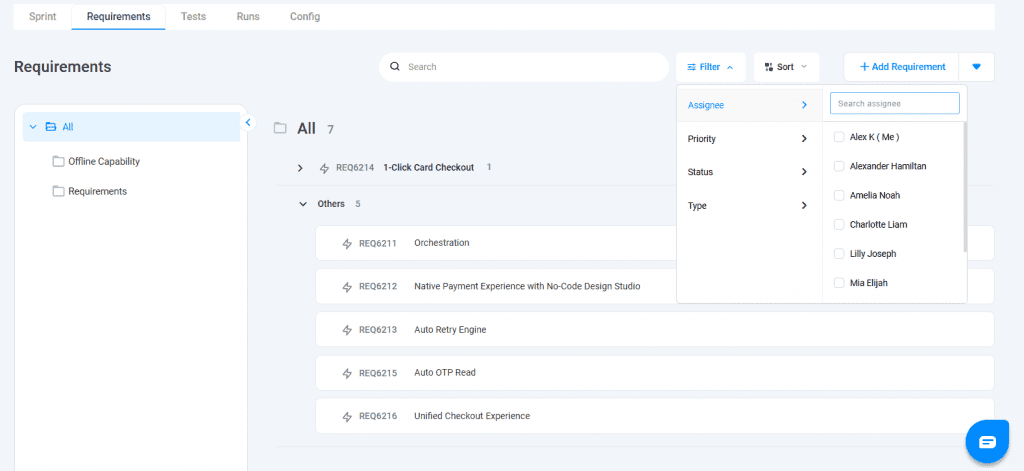Tick the Amelia Noah checkbox
This screenshot has height=471, width=1024.
point(839,195)
